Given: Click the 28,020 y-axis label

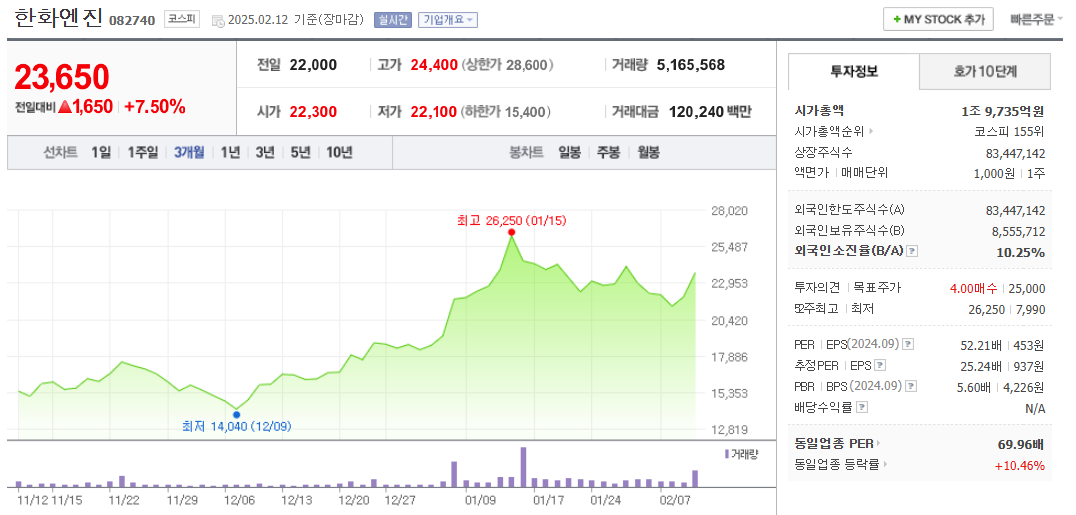Looking at the screenshot, I should (728, 211).
